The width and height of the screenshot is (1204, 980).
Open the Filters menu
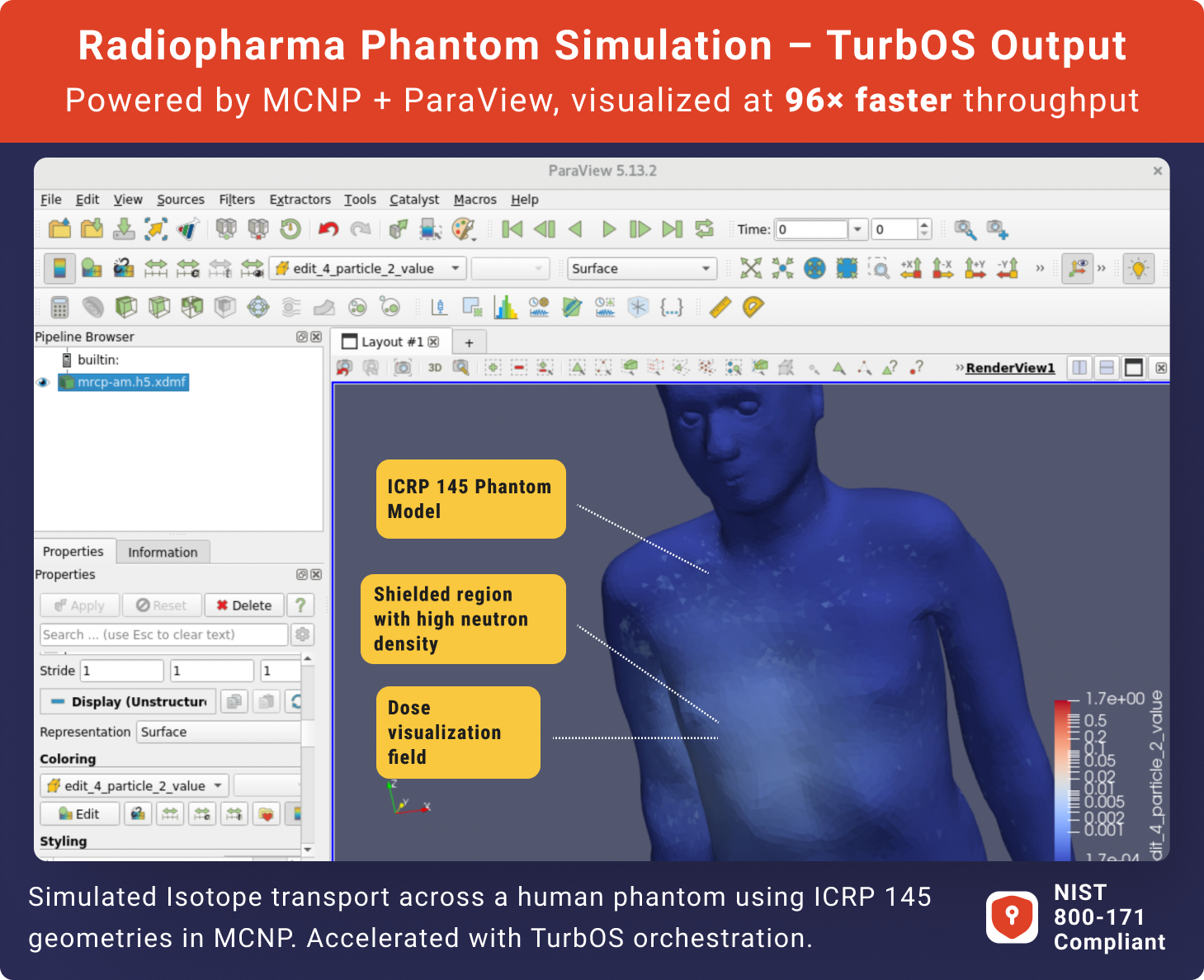click(237, 200)
